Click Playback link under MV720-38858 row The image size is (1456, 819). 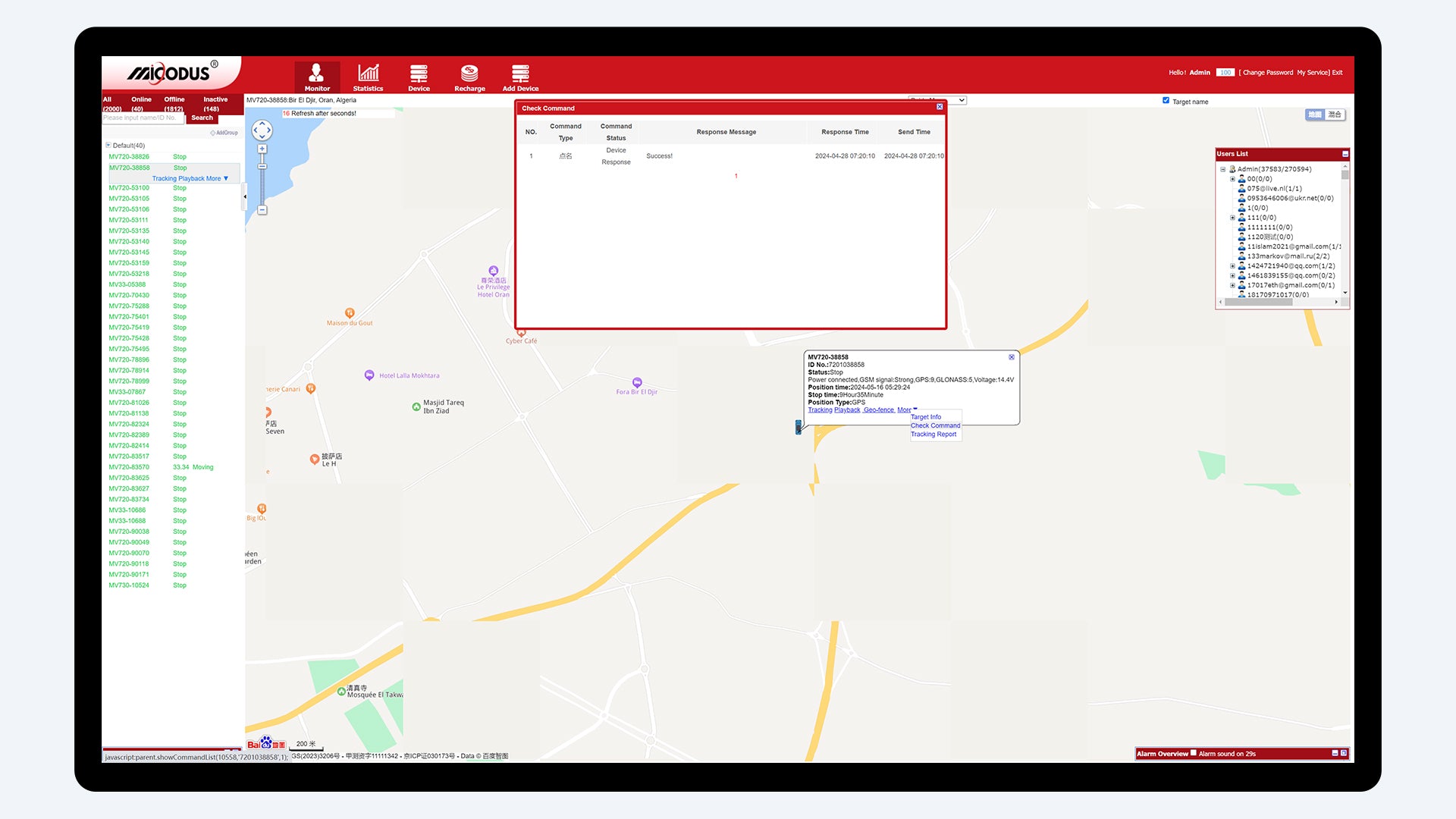point(191,179)
